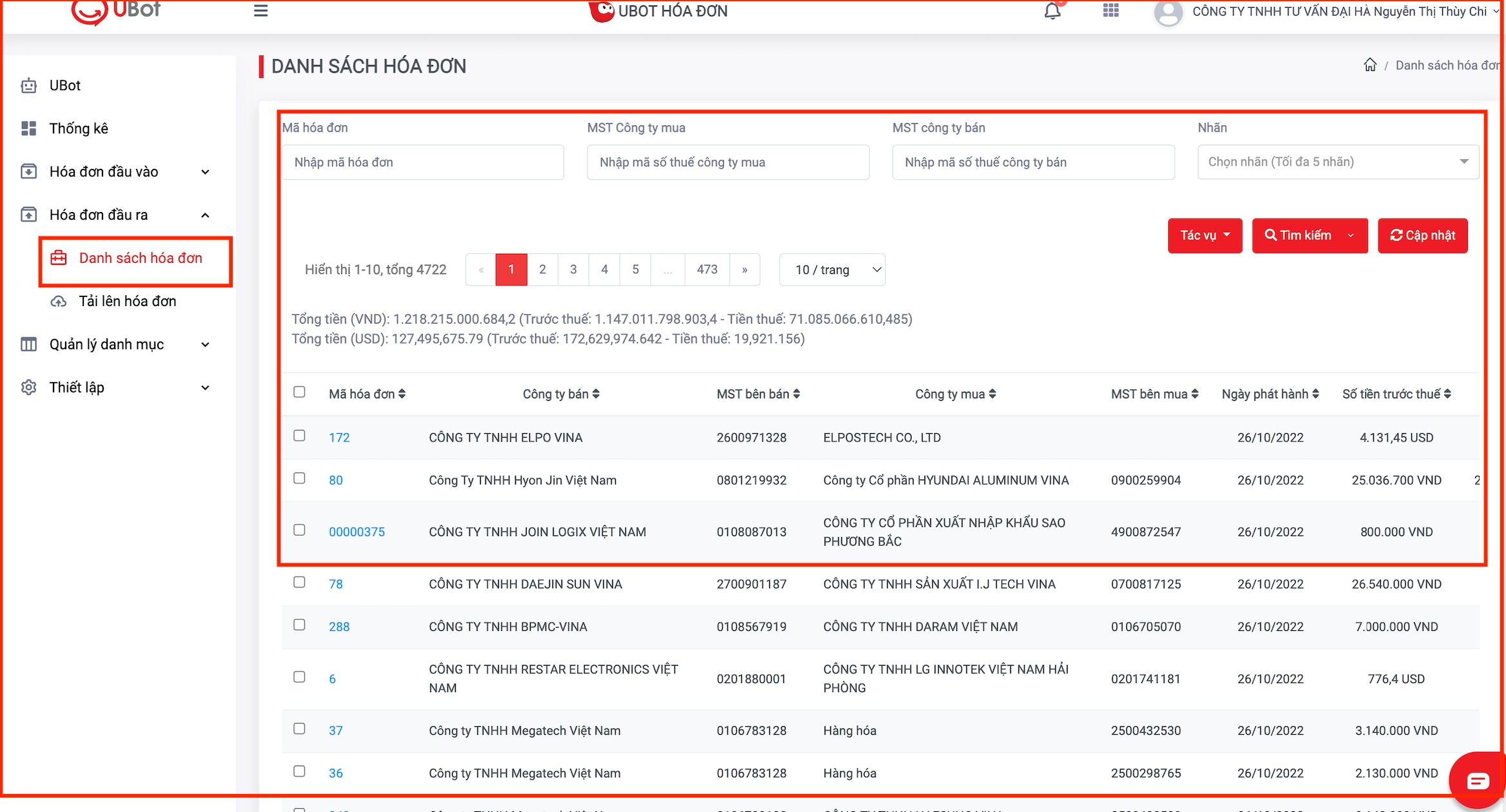Check the row for invoice 00000375

[299, 530]
